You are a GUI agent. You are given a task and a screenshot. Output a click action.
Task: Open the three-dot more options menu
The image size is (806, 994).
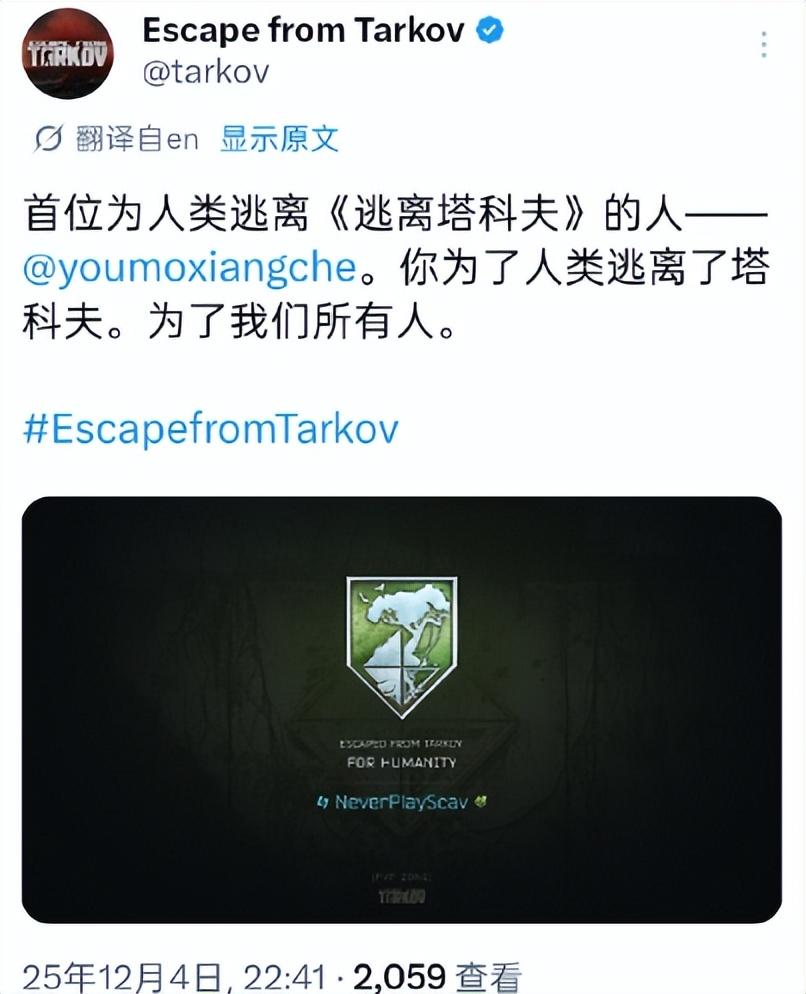[x=764, y=44]
